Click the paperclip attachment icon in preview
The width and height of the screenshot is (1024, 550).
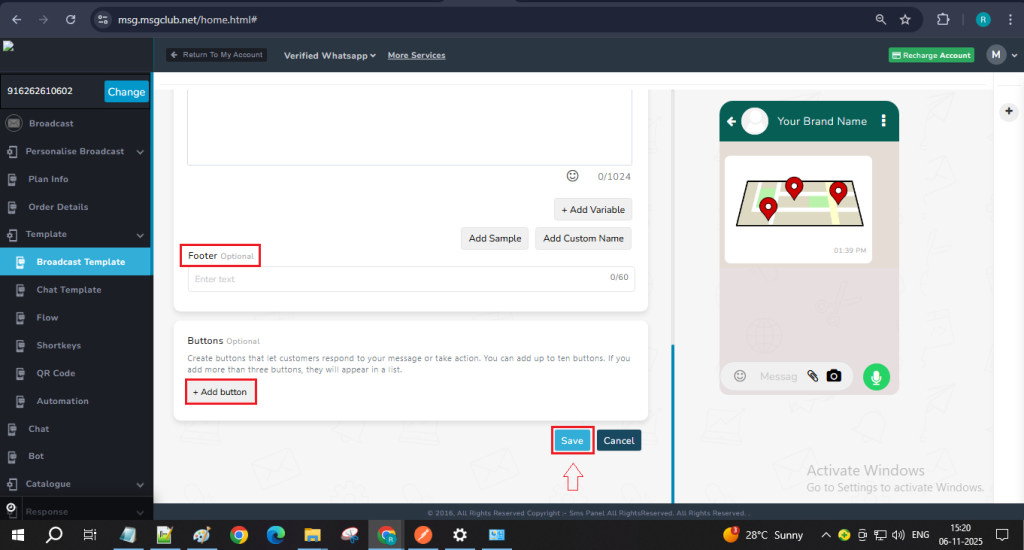tap(813, 376)
